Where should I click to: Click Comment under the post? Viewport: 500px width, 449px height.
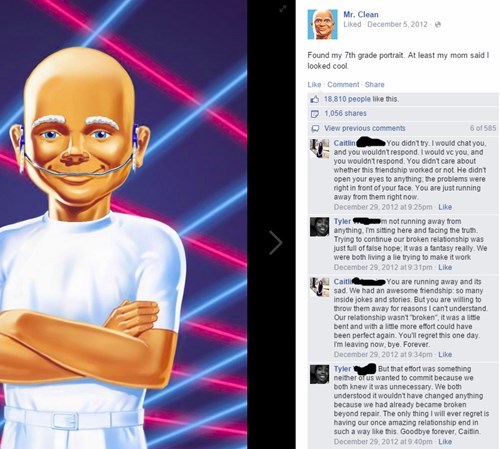point(343,85)
